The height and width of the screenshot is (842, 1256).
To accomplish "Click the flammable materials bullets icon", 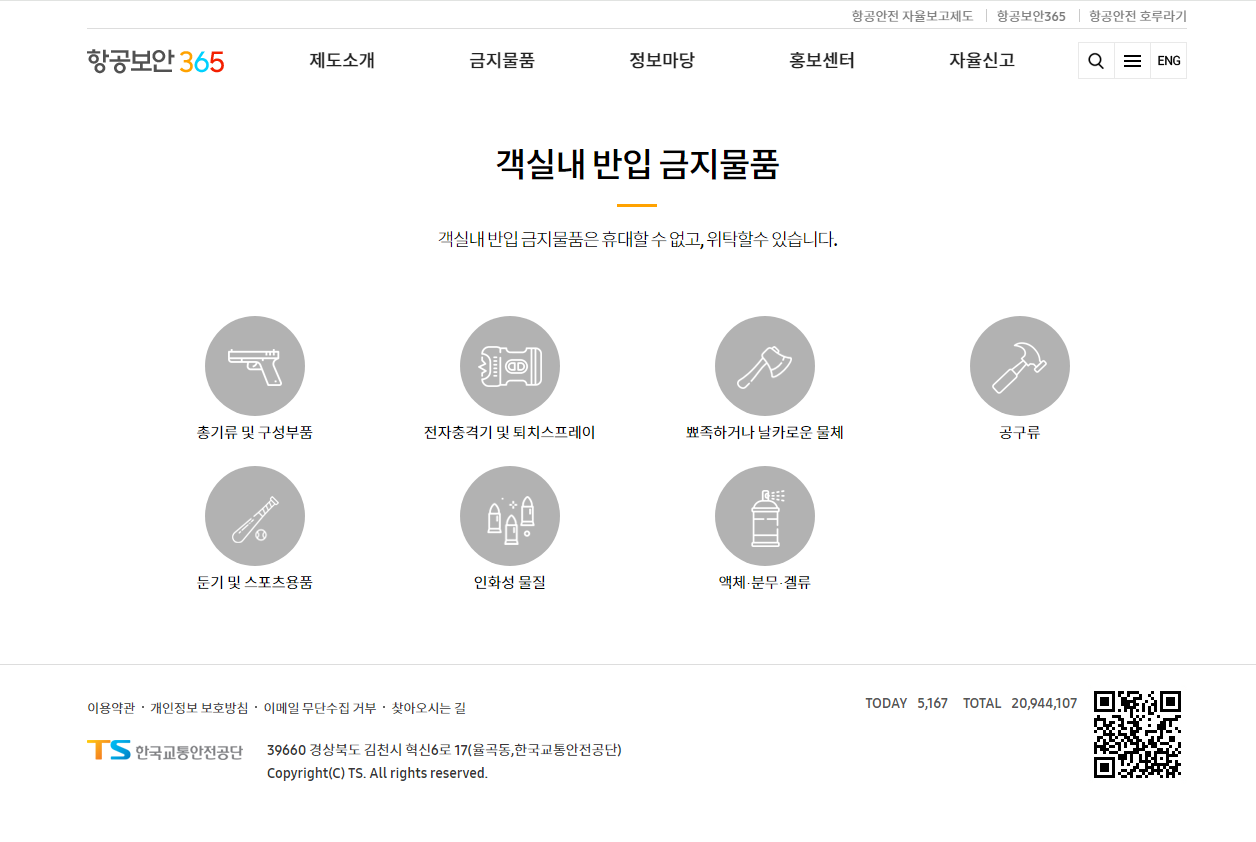I will pyautogui.click(x=510, y=515).
